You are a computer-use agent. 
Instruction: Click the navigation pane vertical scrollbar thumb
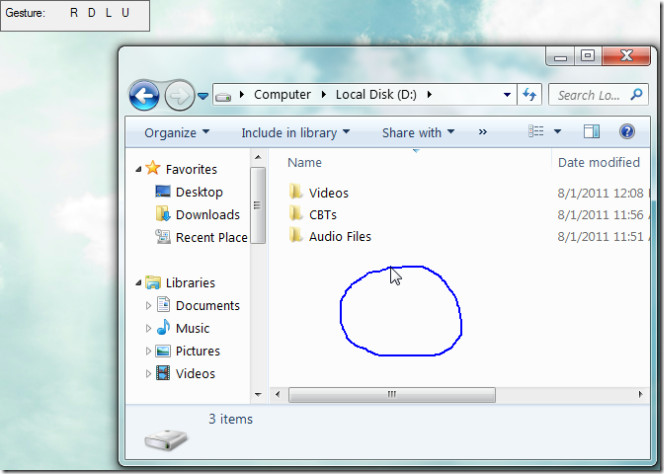coord(258,205)
